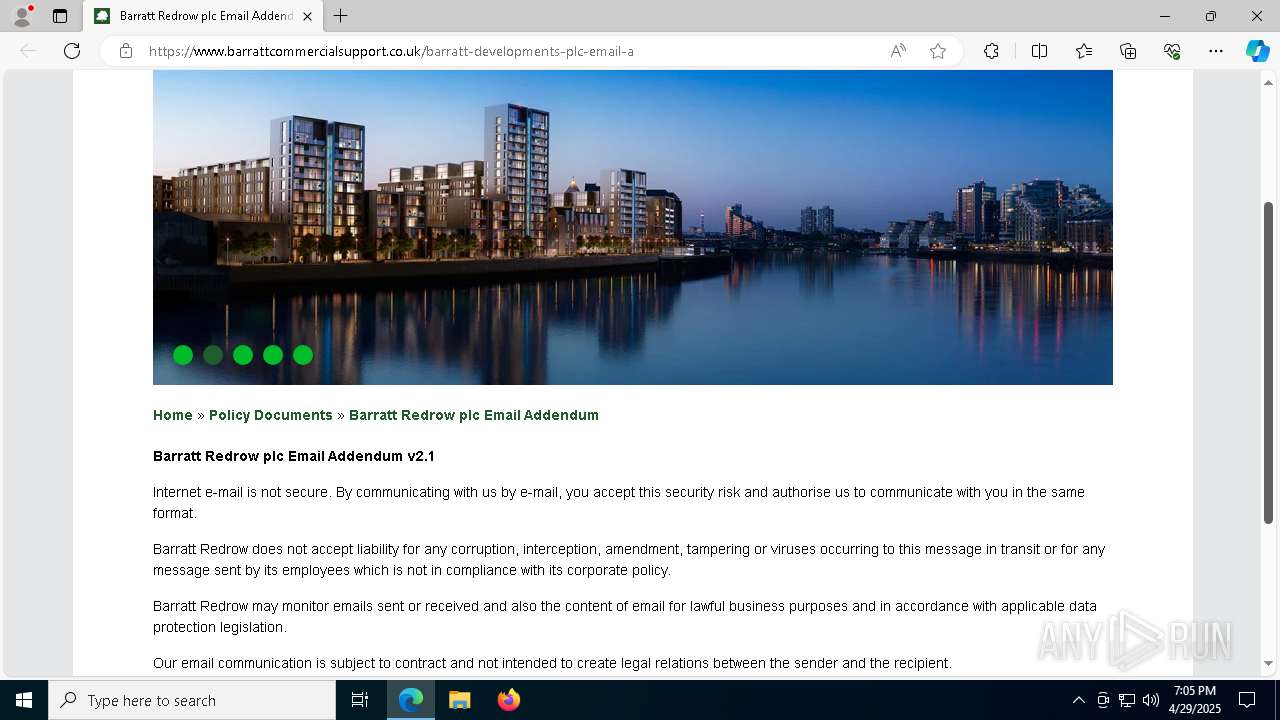Open the clock showing 7:05 PM
Viewport: 1280px width, 720px height.
(1195, 700)
